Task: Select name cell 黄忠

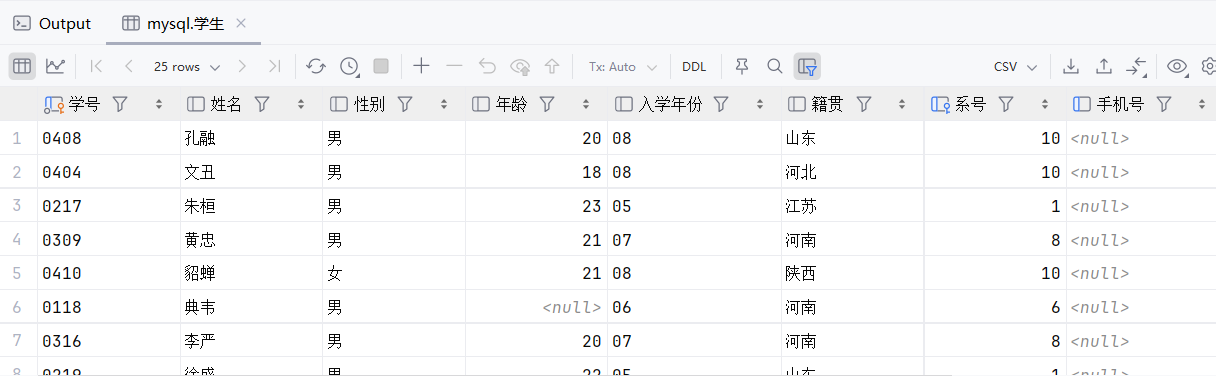Action: point(252,240)
